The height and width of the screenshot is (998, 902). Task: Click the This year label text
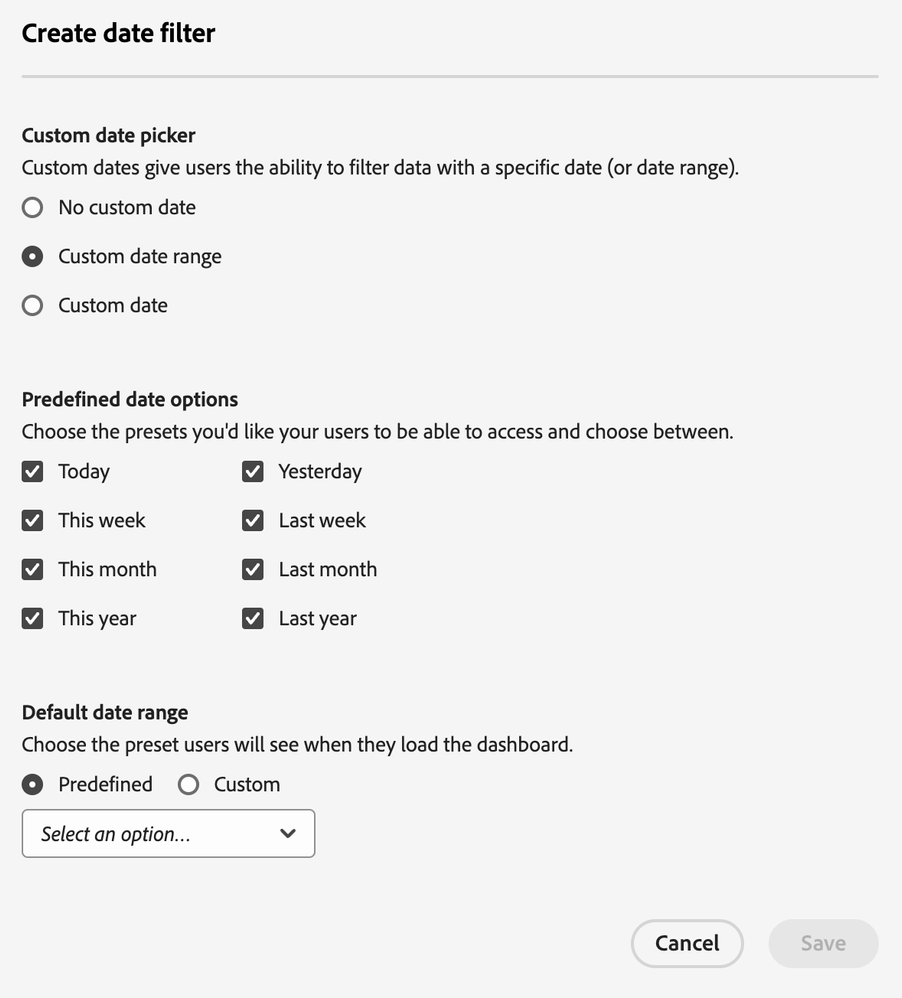[97, 619]
